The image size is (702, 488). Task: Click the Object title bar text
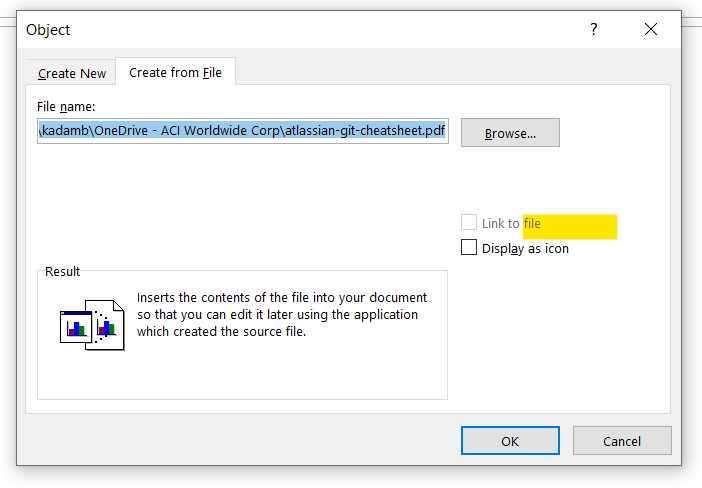coord(48,30)
